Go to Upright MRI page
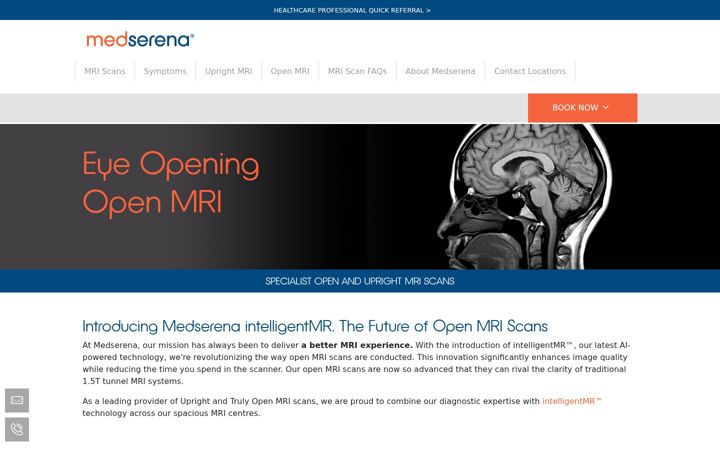This screenshot has height=450, width=720. coord(229,71)
